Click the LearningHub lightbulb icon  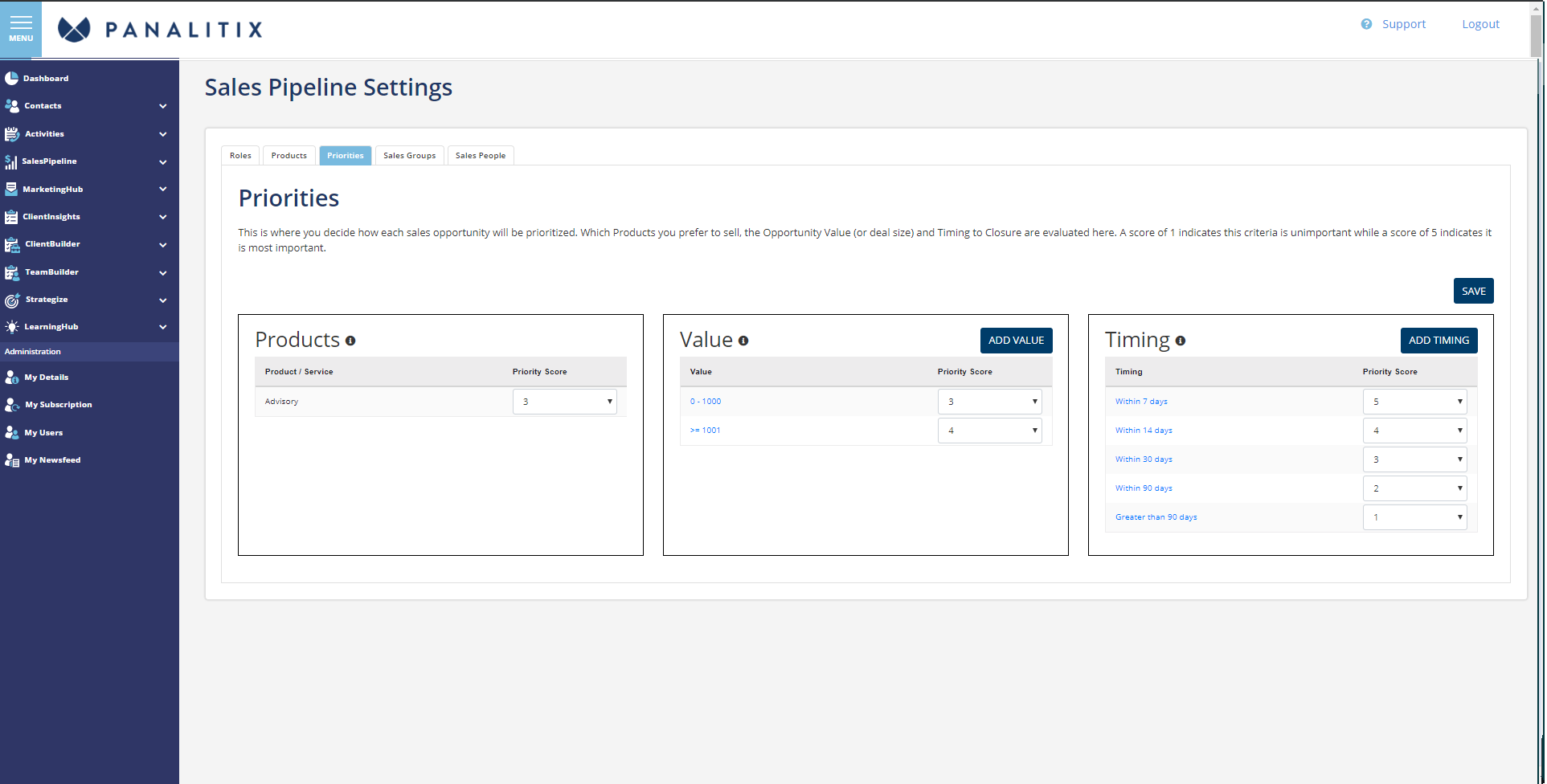click(x=11, y=327)
